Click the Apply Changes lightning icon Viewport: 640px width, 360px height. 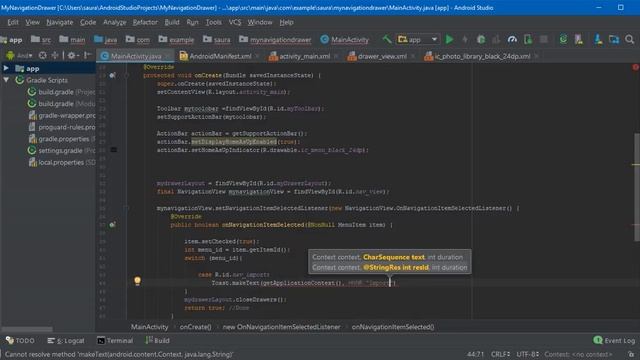pyautogui.click(x=465, y=39)
